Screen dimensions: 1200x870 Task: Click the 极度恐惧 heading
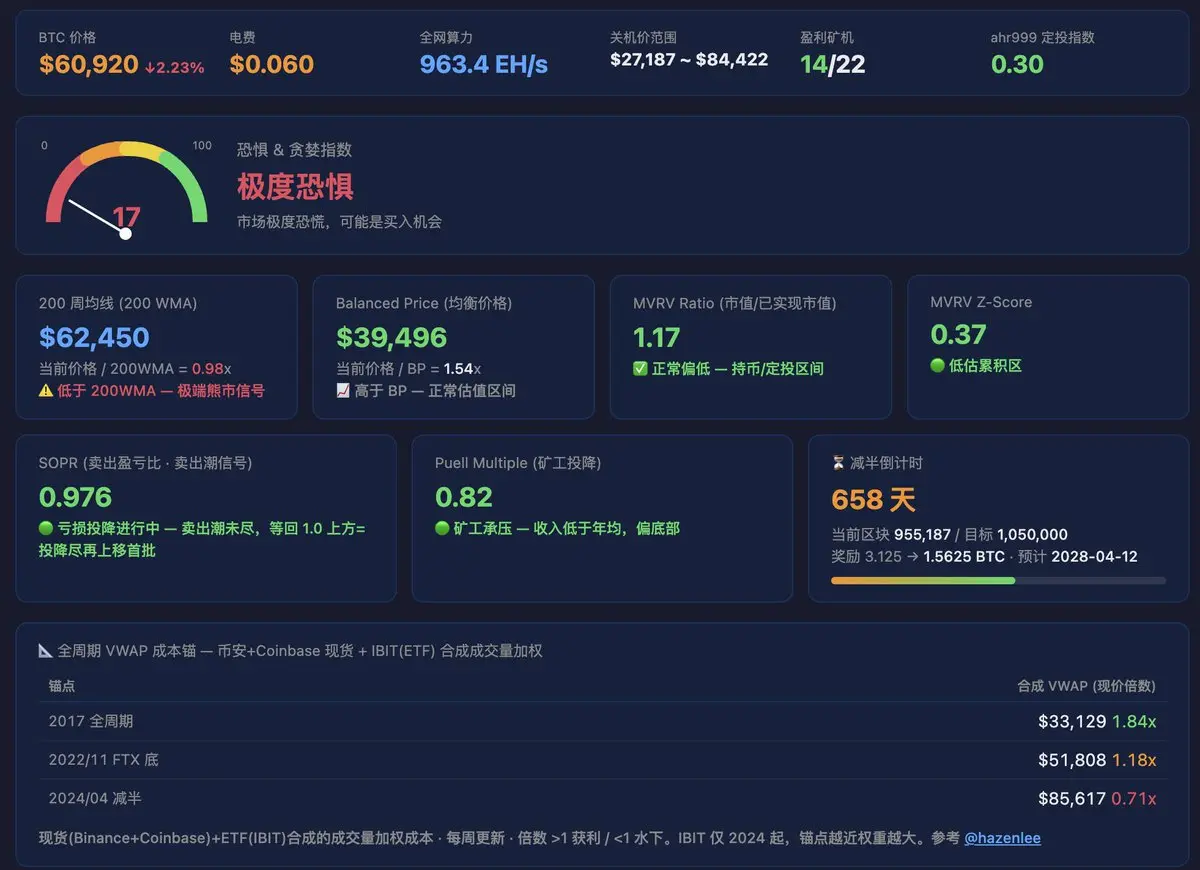(x=295, y=187)
